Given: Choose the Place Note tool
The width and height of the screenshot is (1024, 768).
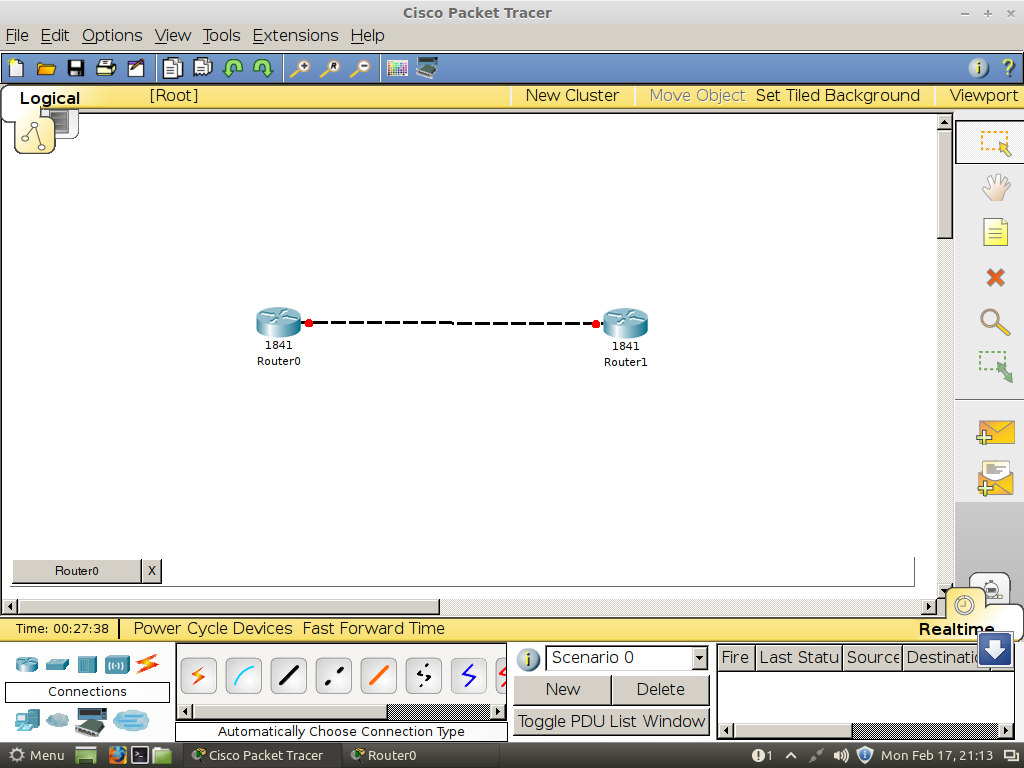Looking at the screenshot, I should coord(995,232).
